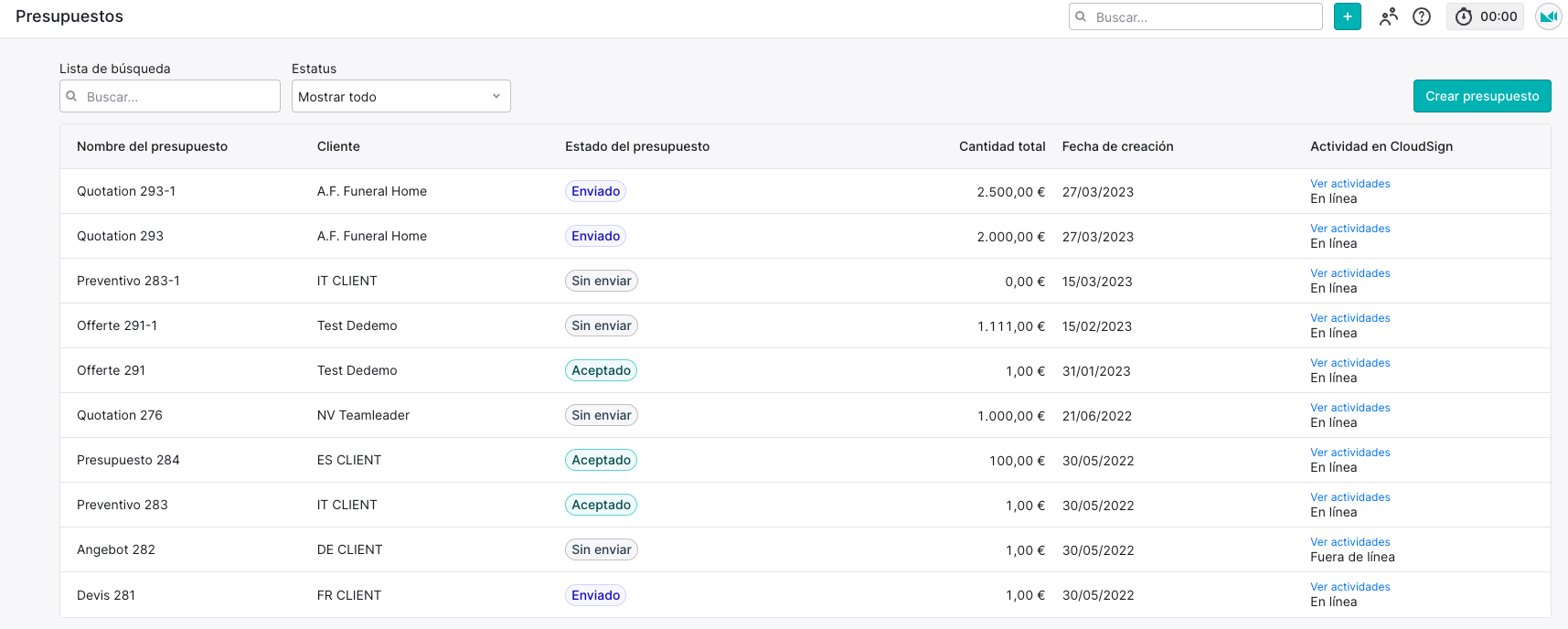Open Ver actividades for Presupuesto 284
1568x629 pixels.
point(1349,453)
